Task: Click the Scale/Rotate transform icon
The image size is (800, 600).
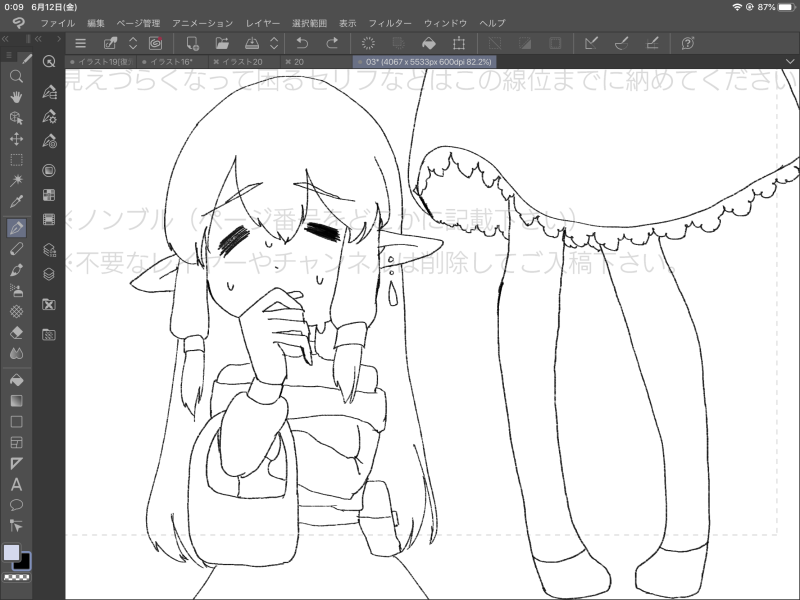Action: [x=459, y=43]
